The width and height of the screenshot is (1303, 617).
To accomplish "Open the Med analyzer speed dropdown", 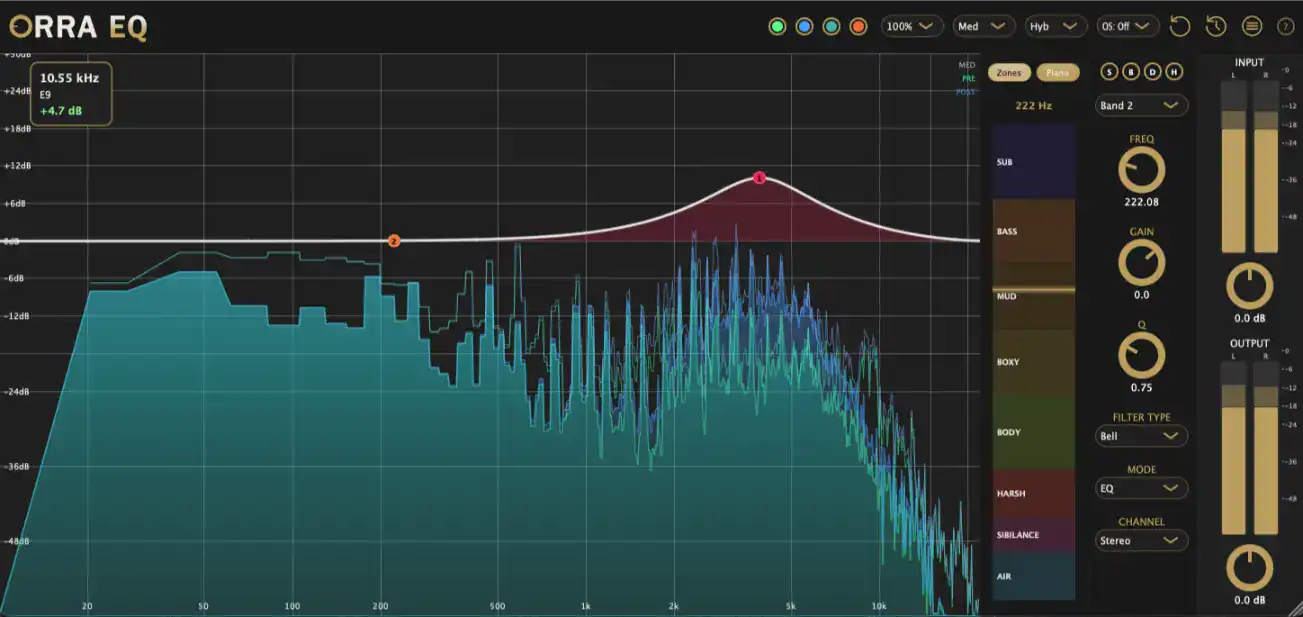I will tap(984, 26).
